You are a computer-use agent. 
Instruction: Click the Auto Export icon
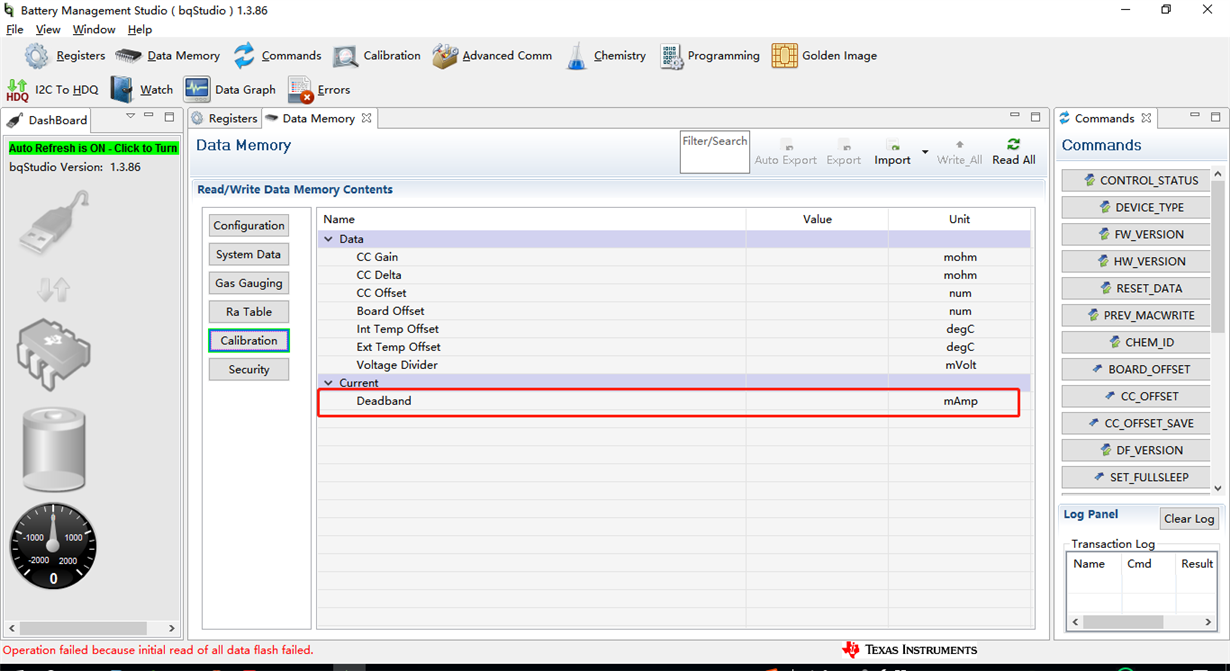786,145
